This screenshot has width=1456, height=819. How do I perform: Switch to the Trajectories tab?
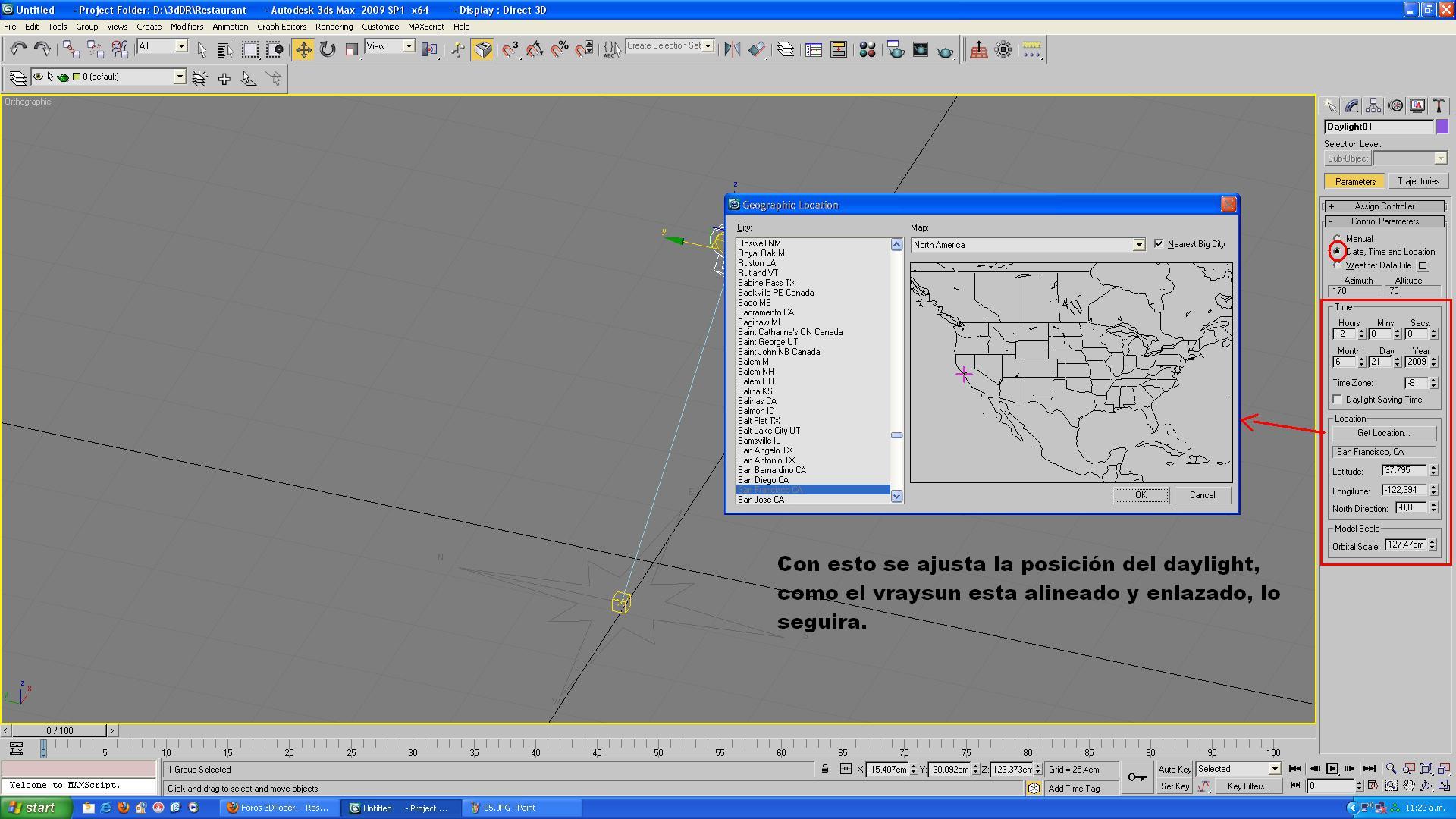1417,181
